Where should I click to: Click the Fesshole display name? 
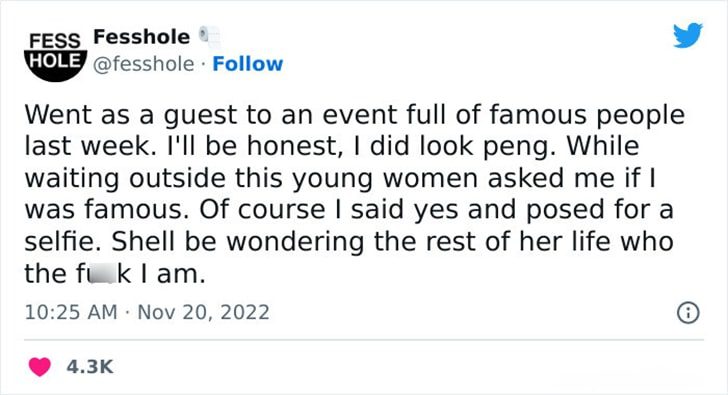[x=142, y=37]
